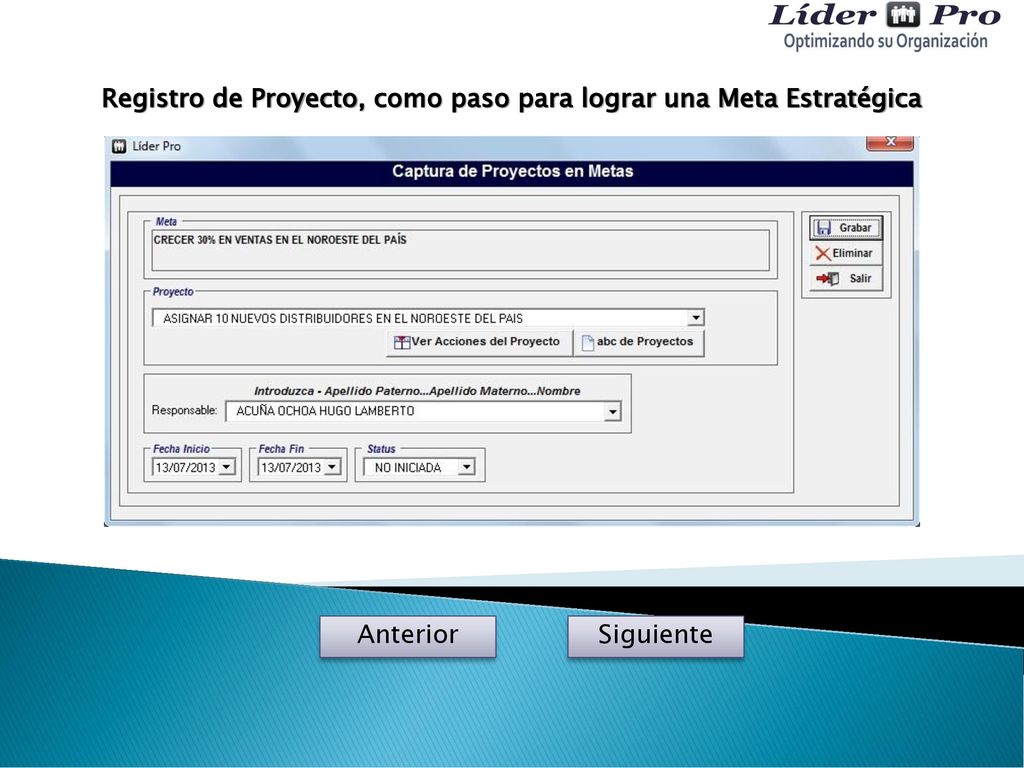The width and height of the screenshot is (1024, 768).
Task: Click the NO INICIADA status value
Action: click(408, 468)
